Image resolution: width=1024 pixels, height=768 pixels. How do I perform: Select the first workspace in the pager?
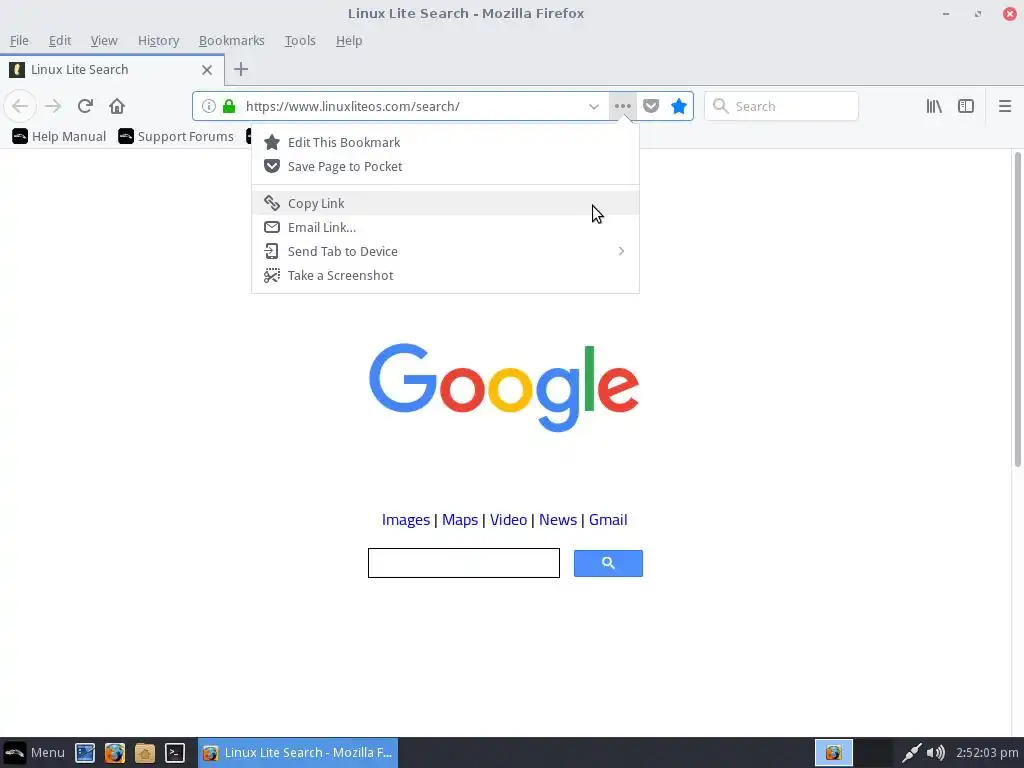[833, 752]
